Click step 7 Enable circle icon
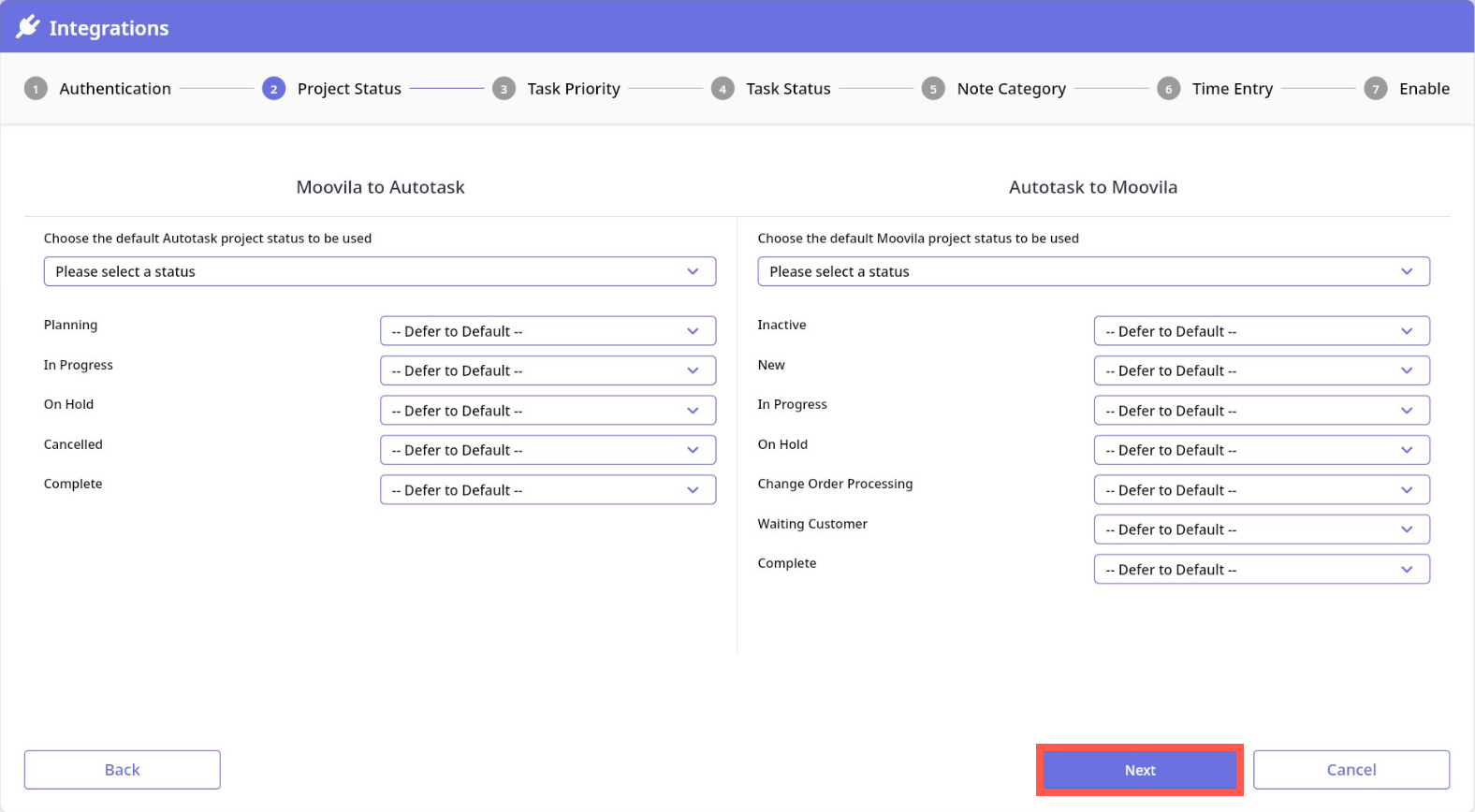Viewport: 1475px width, 812px height. [x=1375, y=89]
